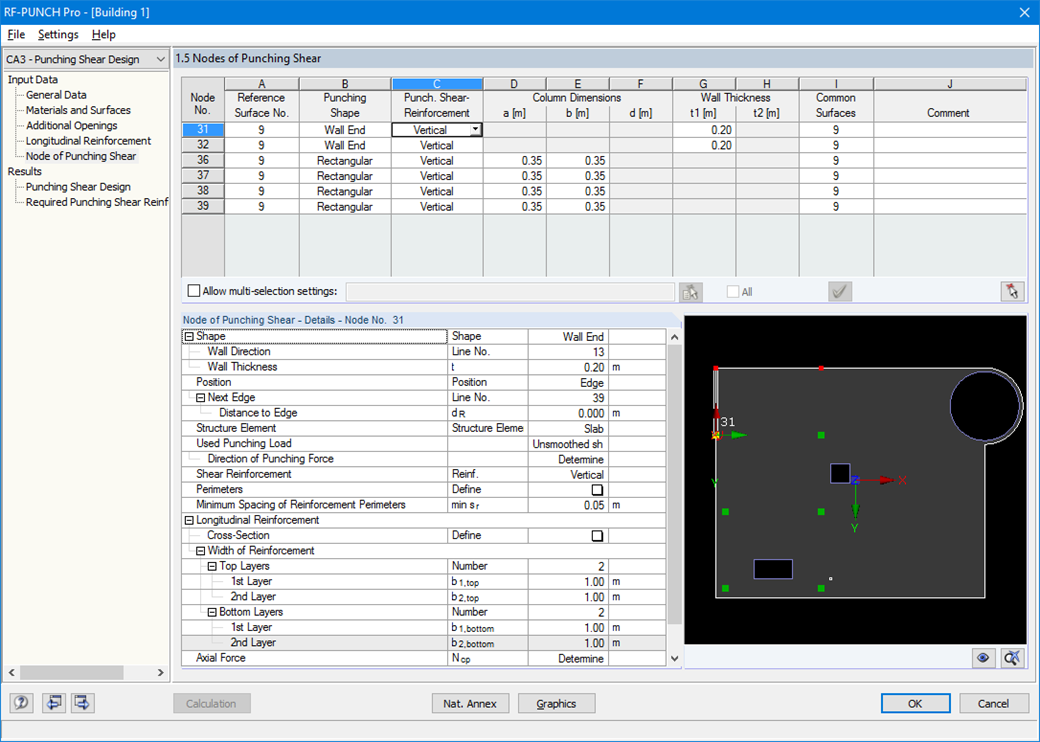Open the File menu

pos(15,34)
